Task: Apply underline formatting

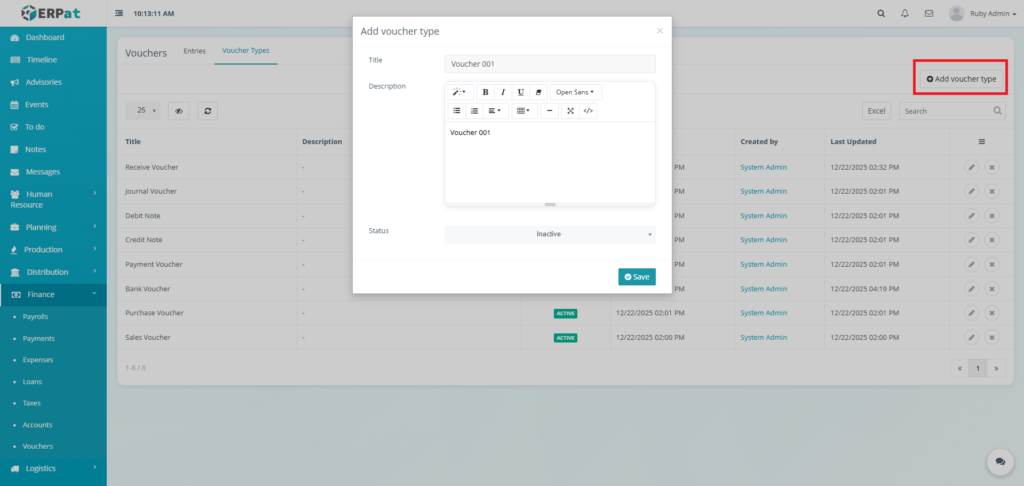Action: (x=520, y=92)
